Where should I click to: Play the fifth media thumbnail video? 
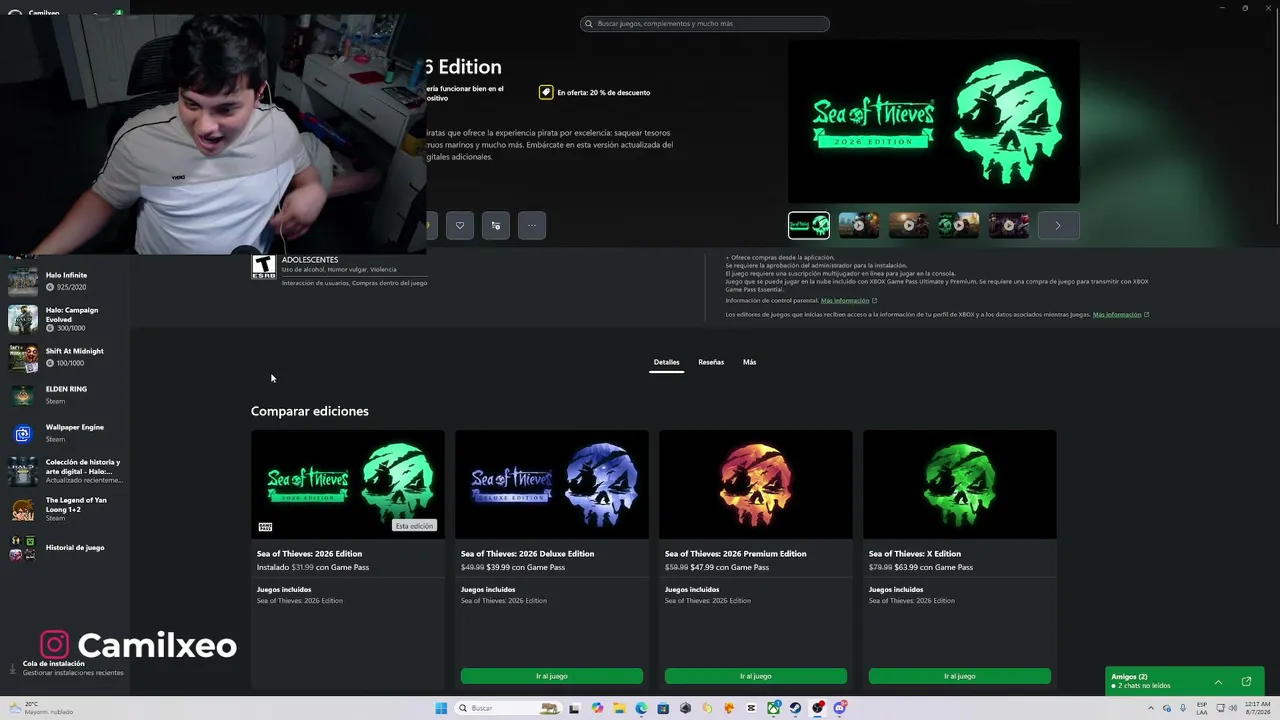click(x=1009, y=225)
